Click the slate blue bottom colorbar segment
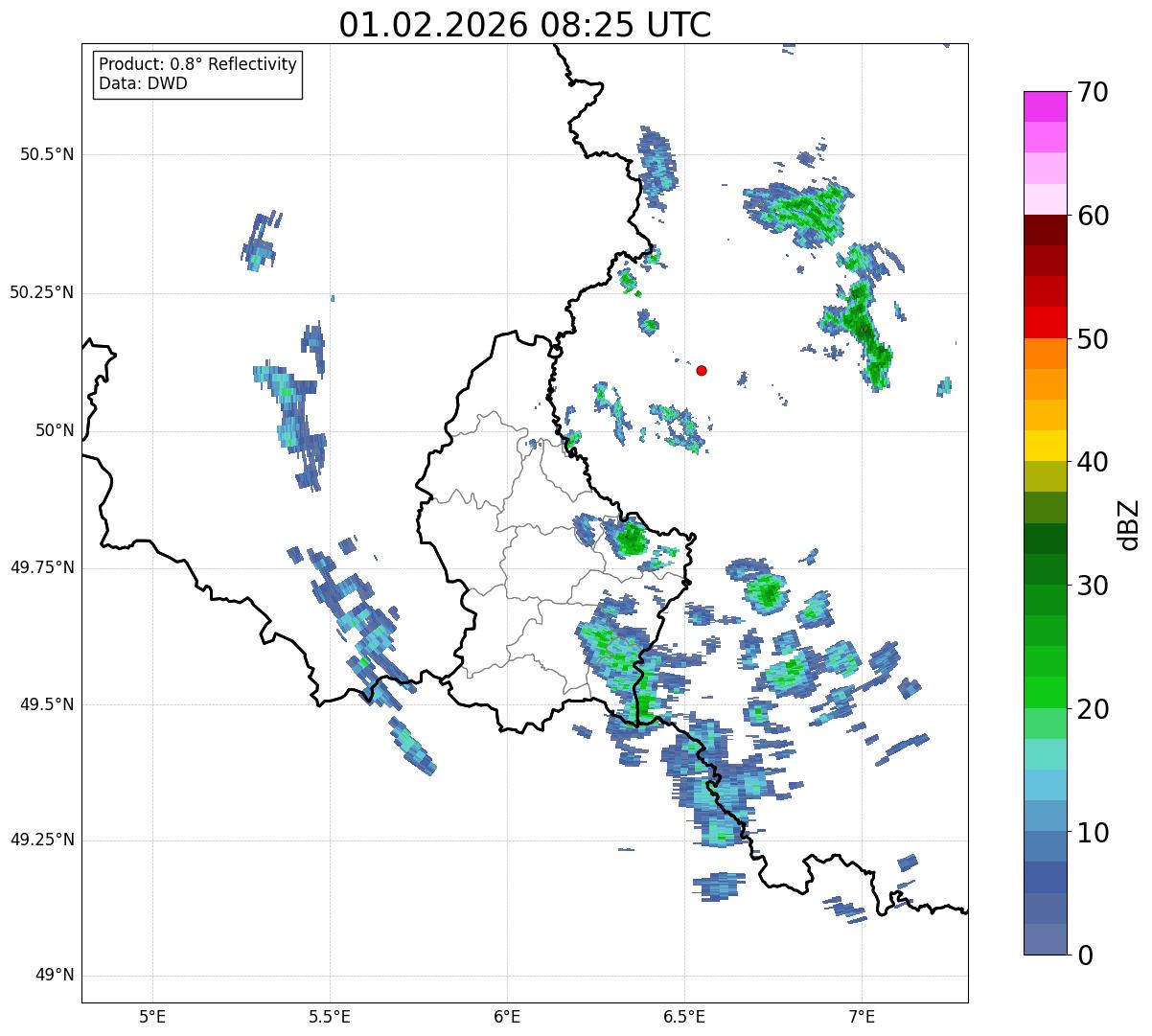Viewport: 1152px width, 1036px height. tap(1045, 939)
